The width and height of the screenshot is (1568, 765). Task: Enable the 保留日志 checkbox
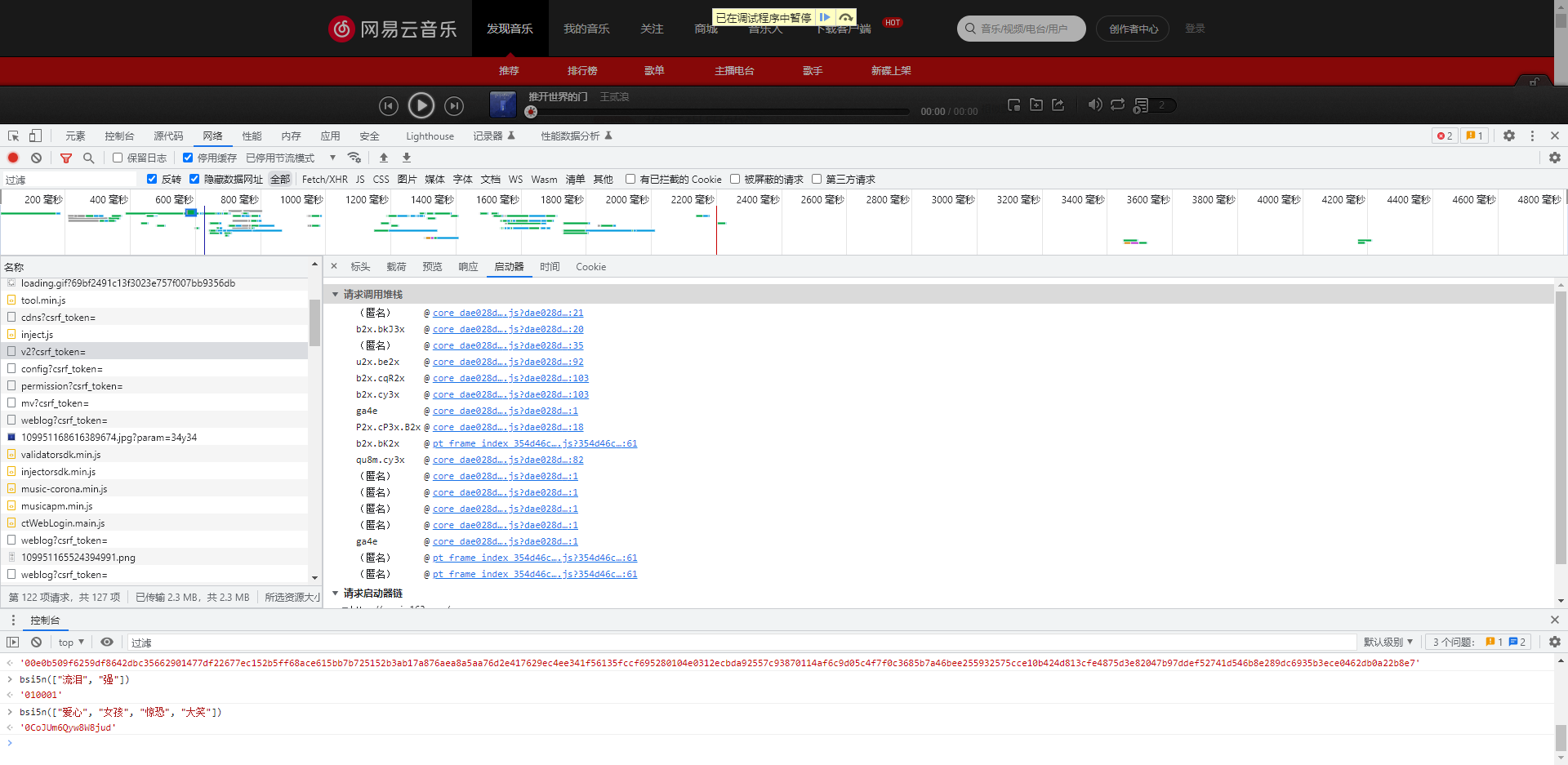coord(118,158)
